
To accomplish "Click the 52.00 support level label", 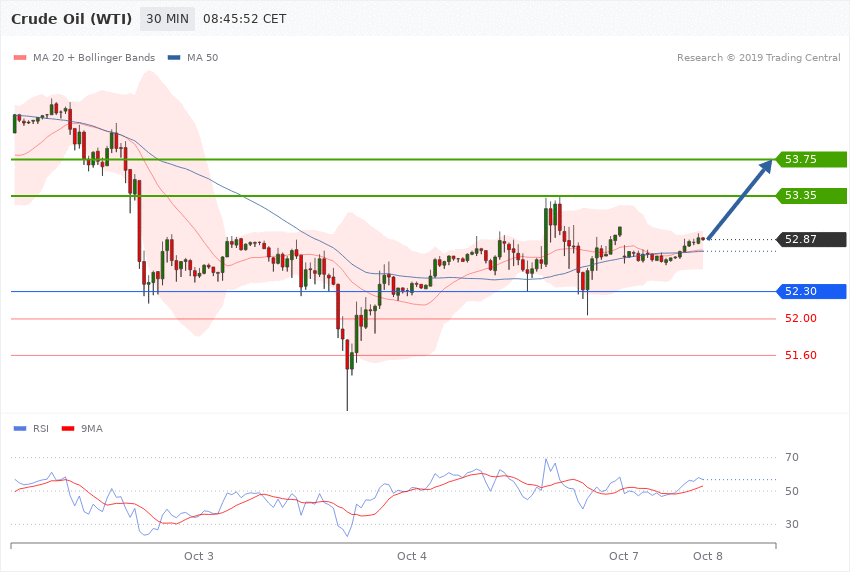I will click(x=801, y=319).
